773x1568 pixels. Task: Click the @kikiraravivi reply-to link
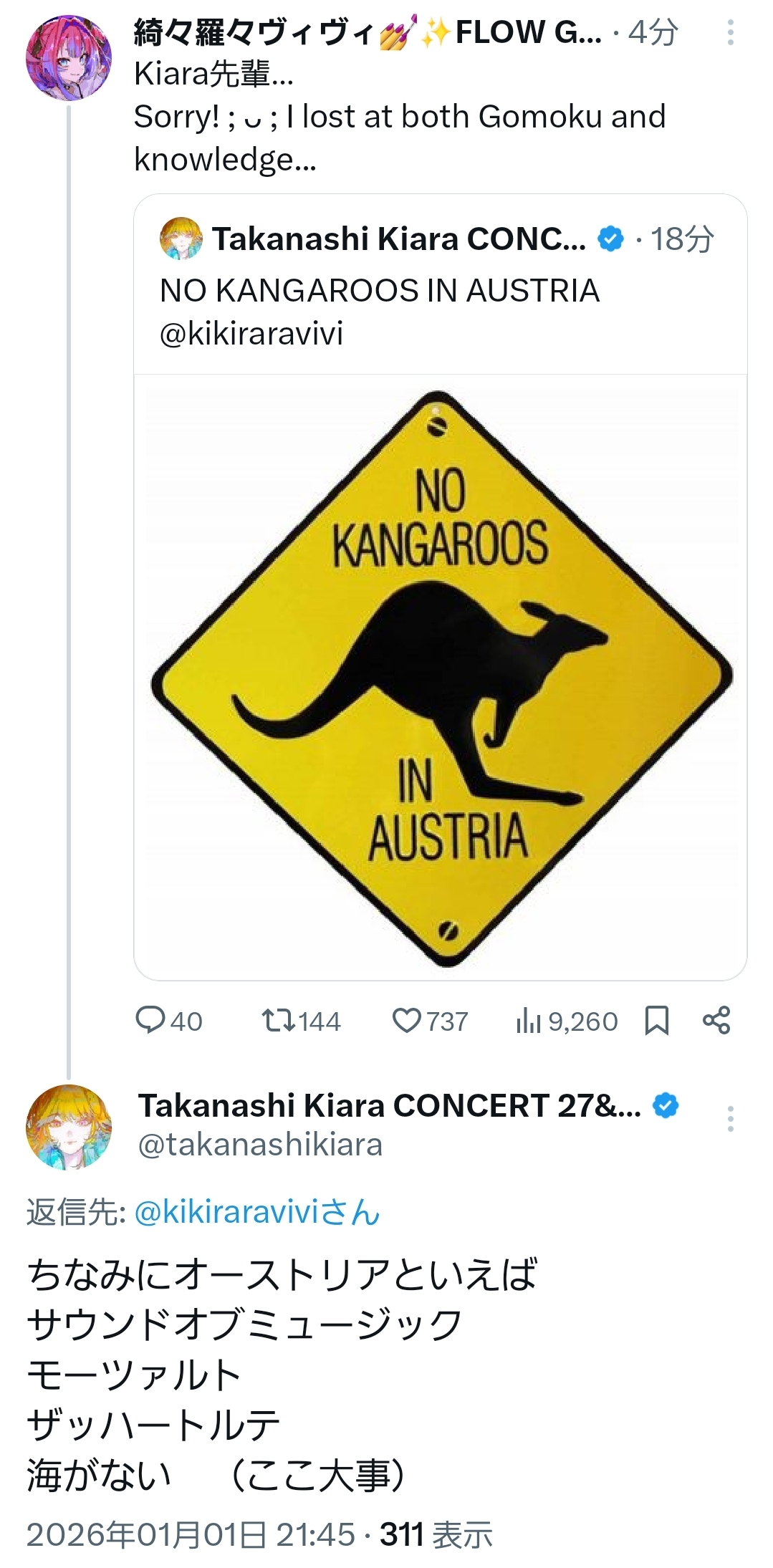(x=256, y=1213)
